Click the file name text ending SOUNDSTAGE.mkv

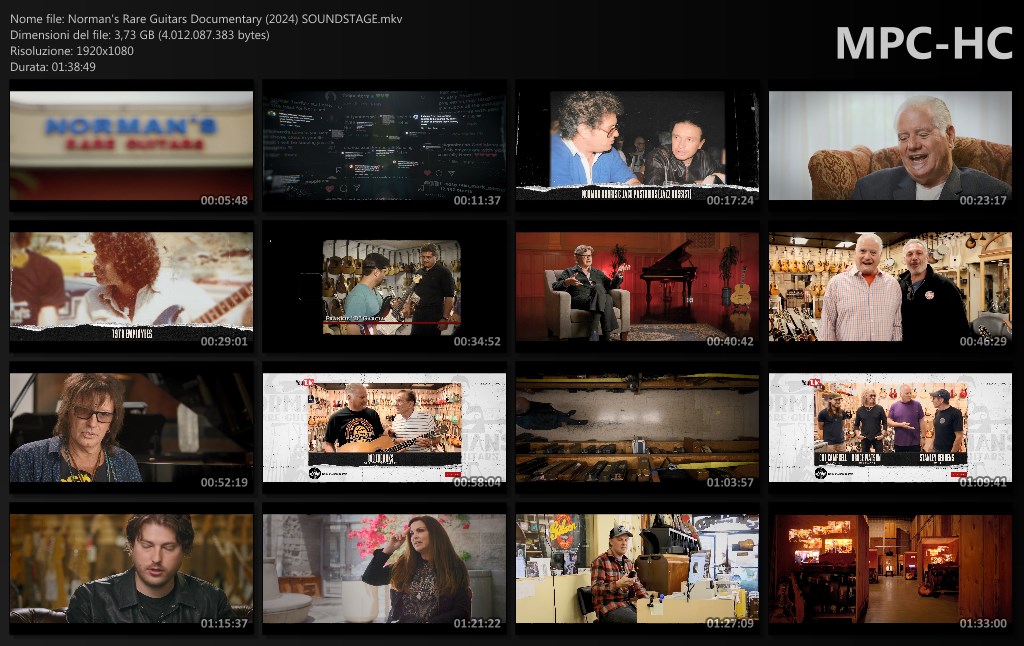point(206,19)
